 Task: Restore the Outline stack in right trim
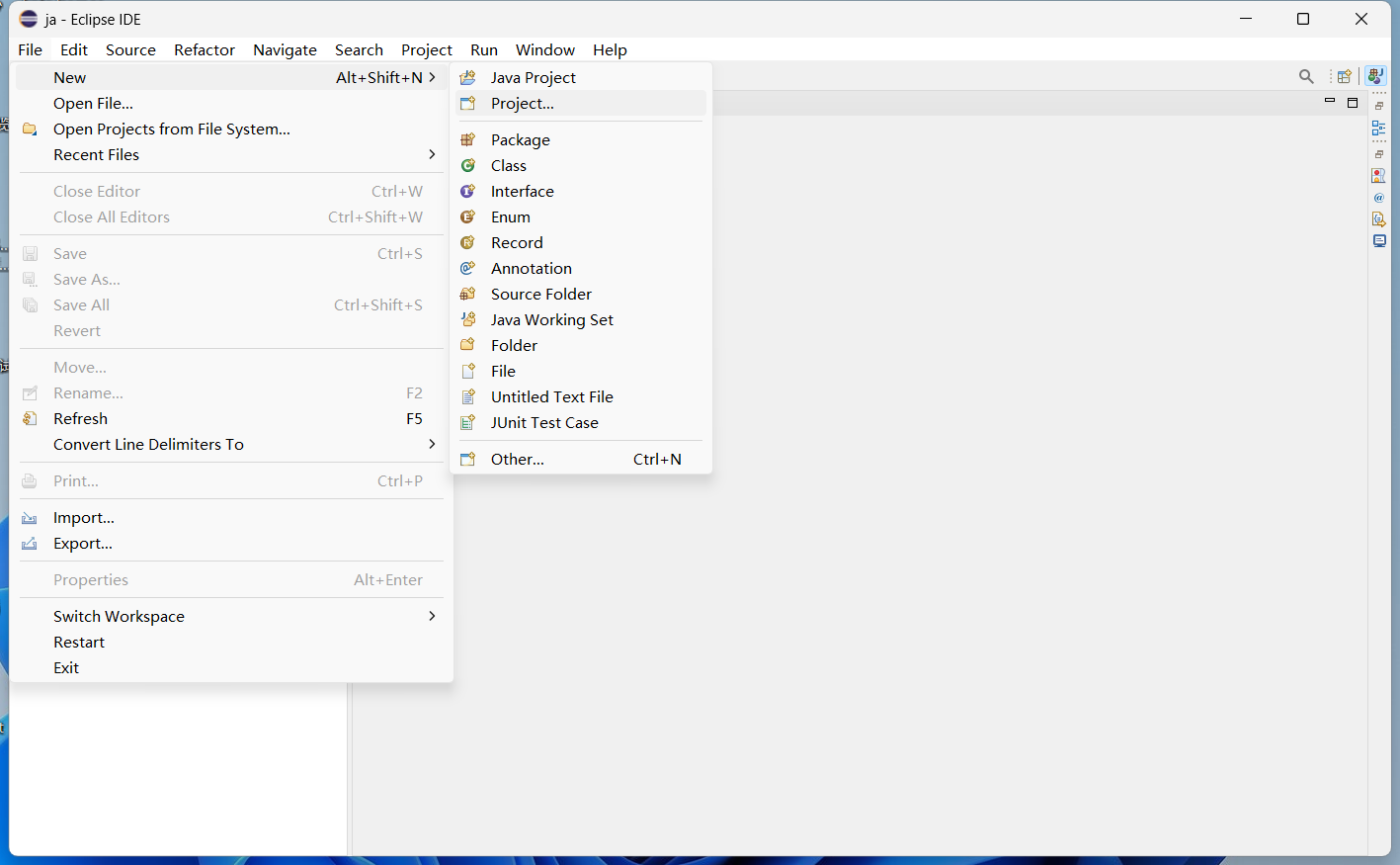1379,106
